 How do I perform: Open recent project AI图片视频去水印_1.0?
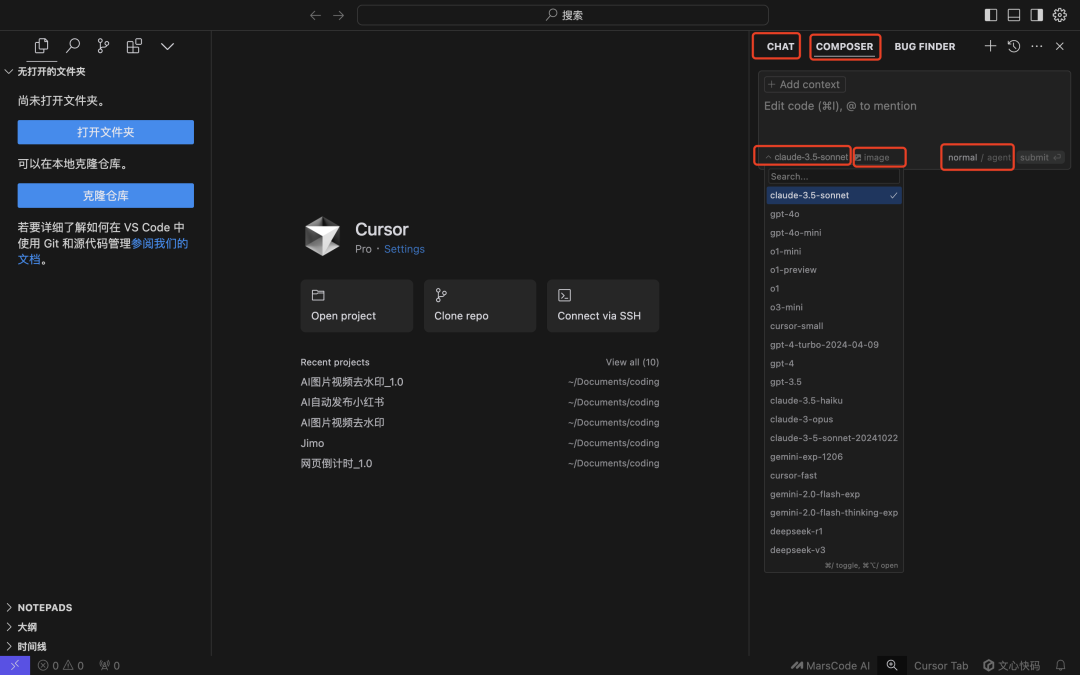(479, 382)
